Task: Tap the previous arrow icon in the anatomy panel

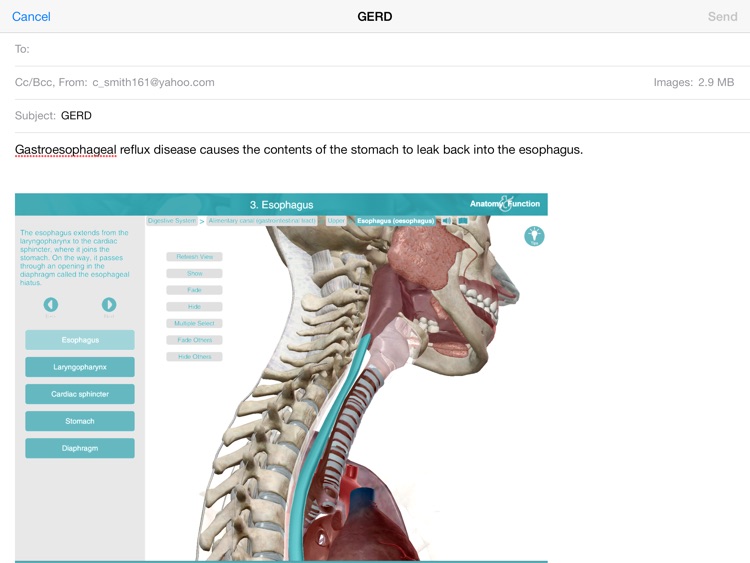Action: tap(51, 305)
